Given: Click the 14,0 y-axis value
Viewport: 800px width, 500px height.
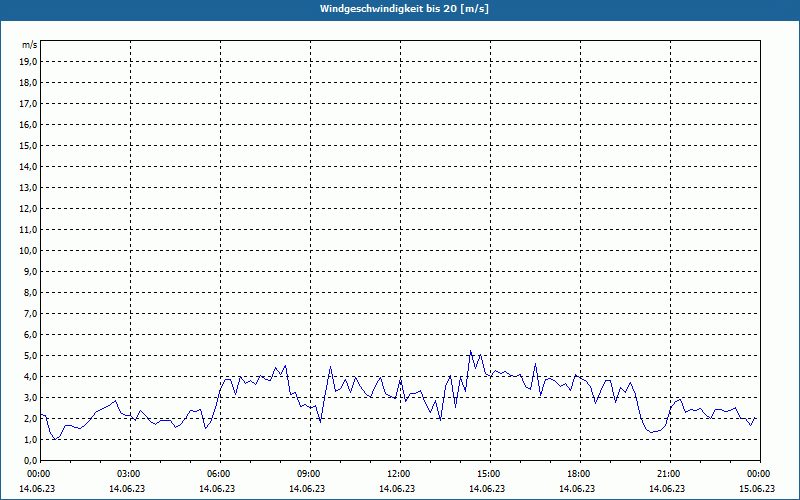Looking at the screenshot, I should (x=28, y=166).
